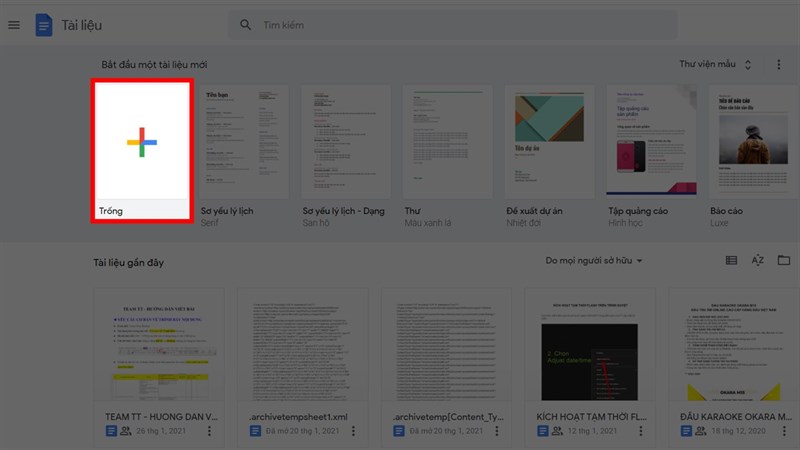Click the date 12 thg 1, 2021
The height and width of the screenshot is (450, 800).
point(593,431)
